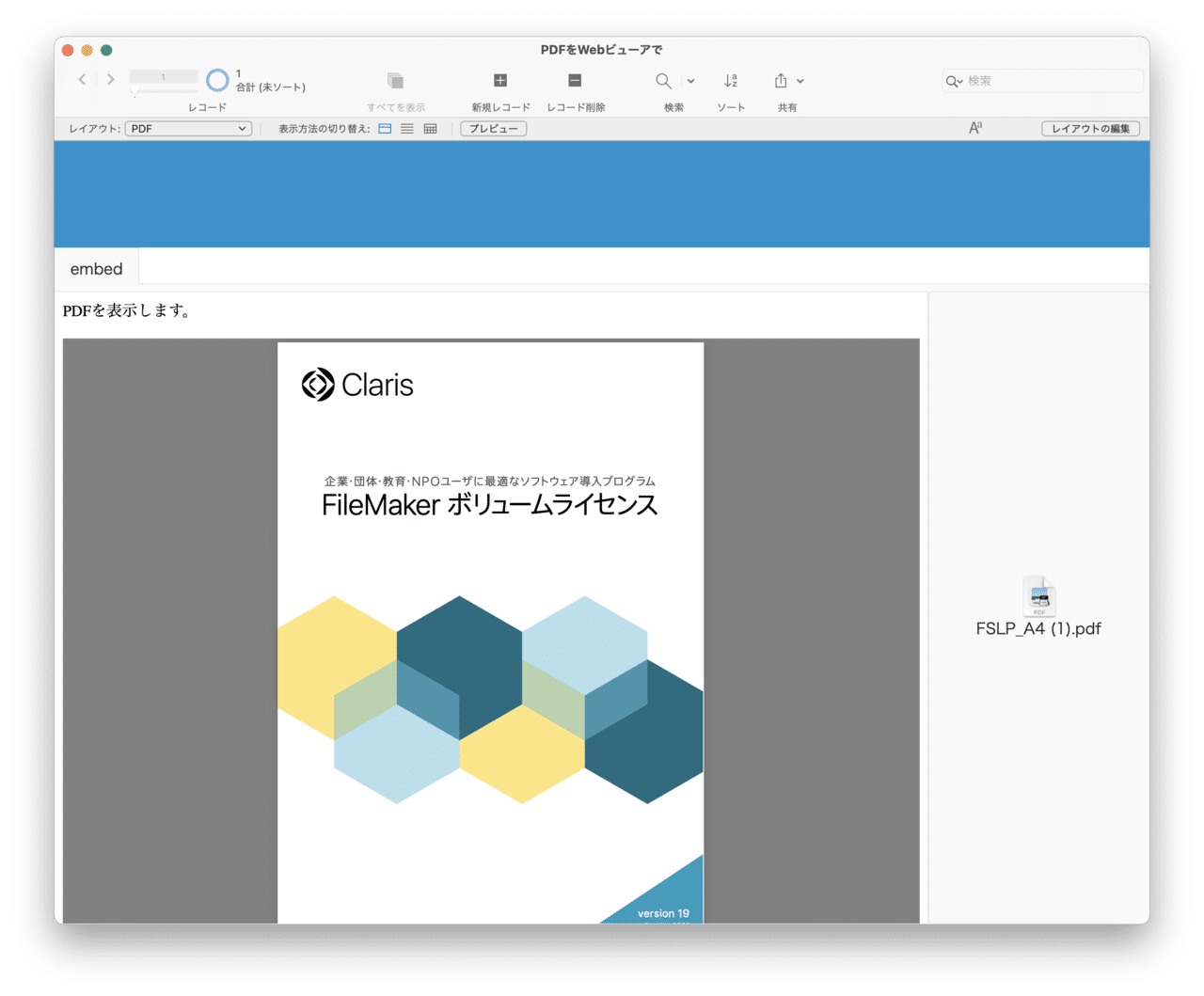Create a new record with 新規レコード
This screenshot has width=1204, height=996.
pos(499,80)
